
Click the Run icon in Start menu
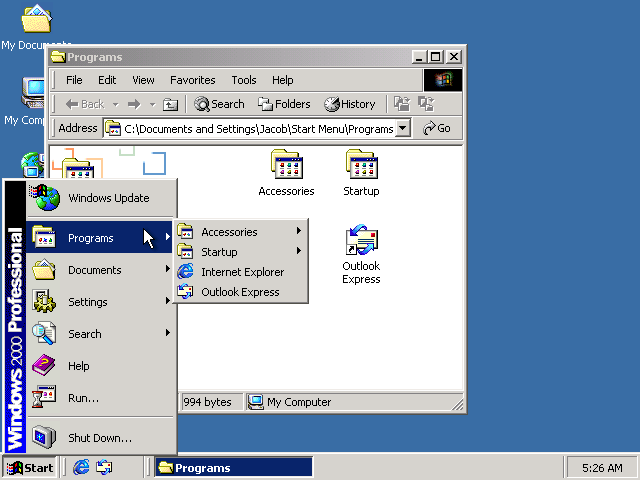[44, 397]
